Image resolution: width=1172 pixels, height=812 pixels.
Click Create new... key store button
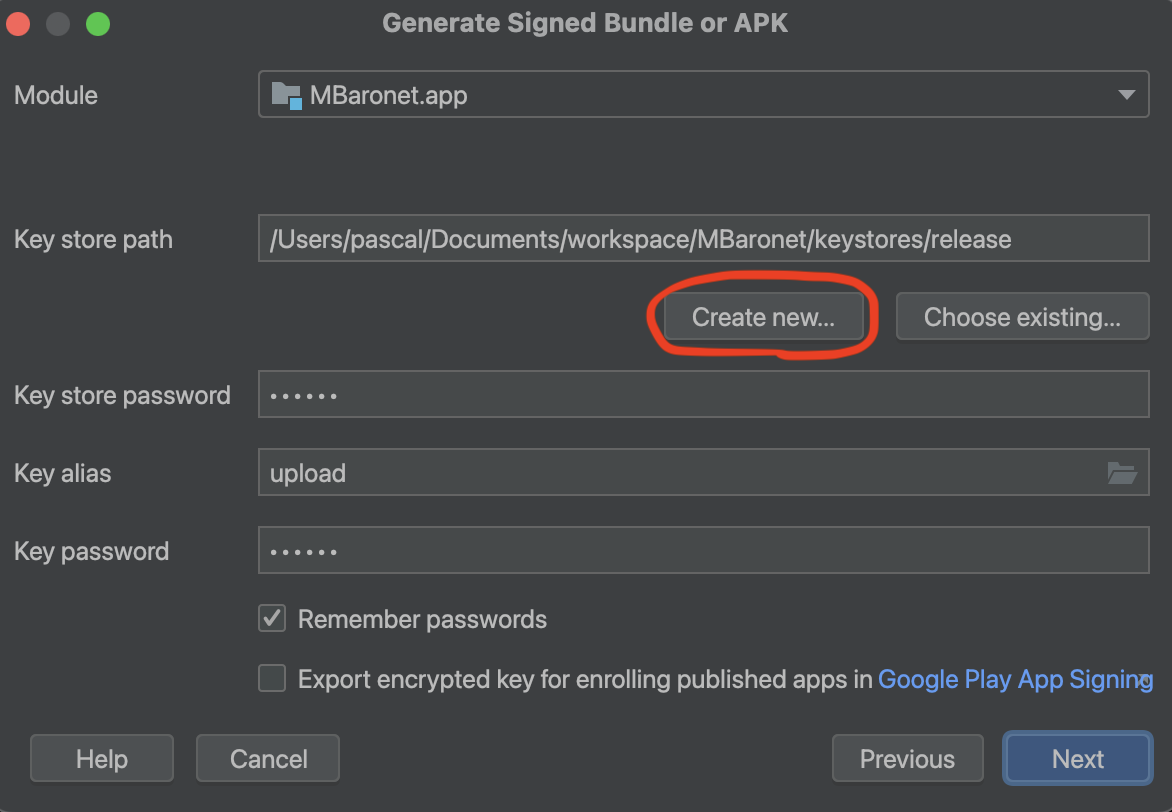(763, 318)
